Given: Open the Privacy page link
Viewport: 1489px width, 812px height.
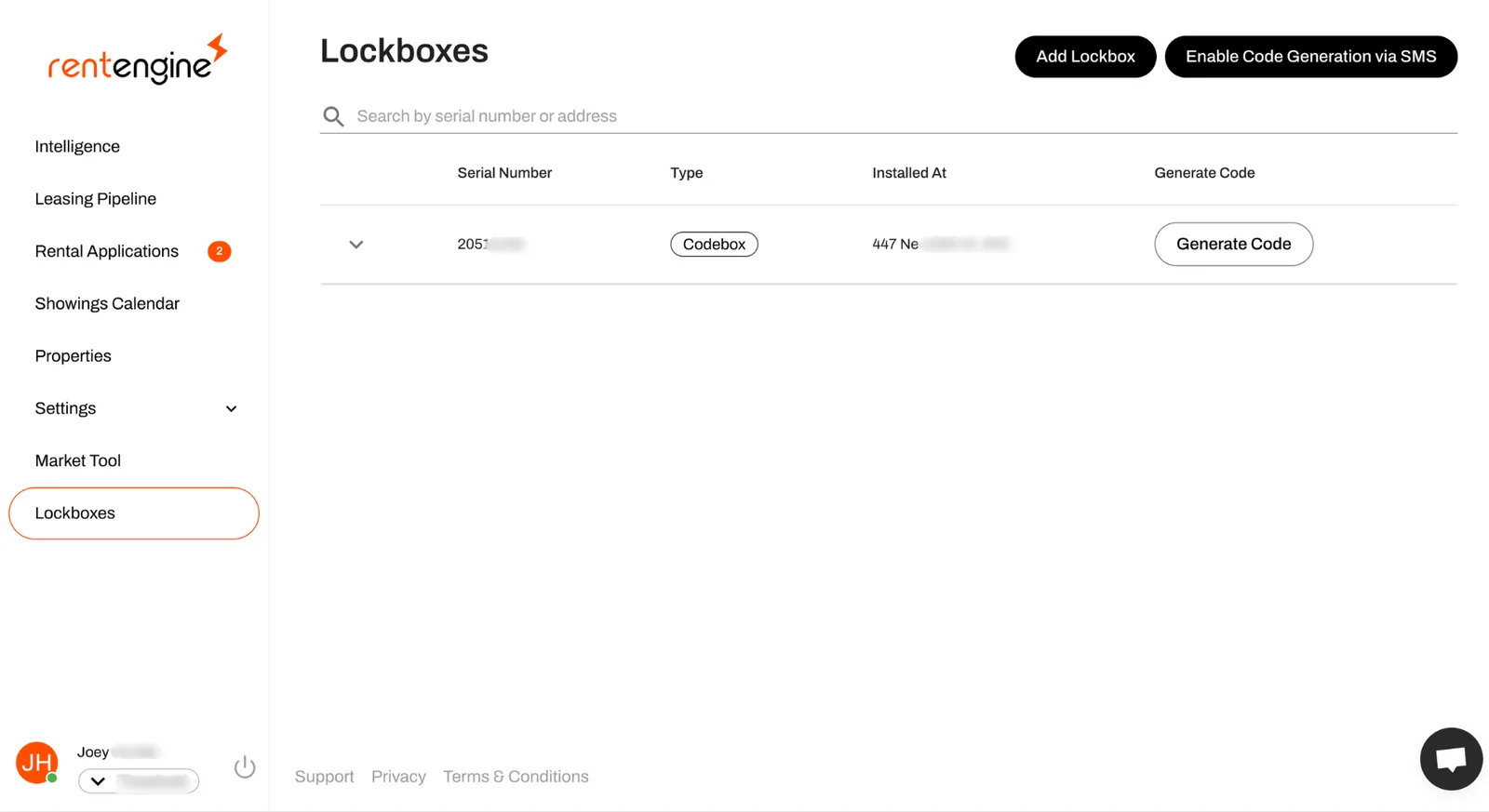Looking at the screenshot, I should 398,776.
